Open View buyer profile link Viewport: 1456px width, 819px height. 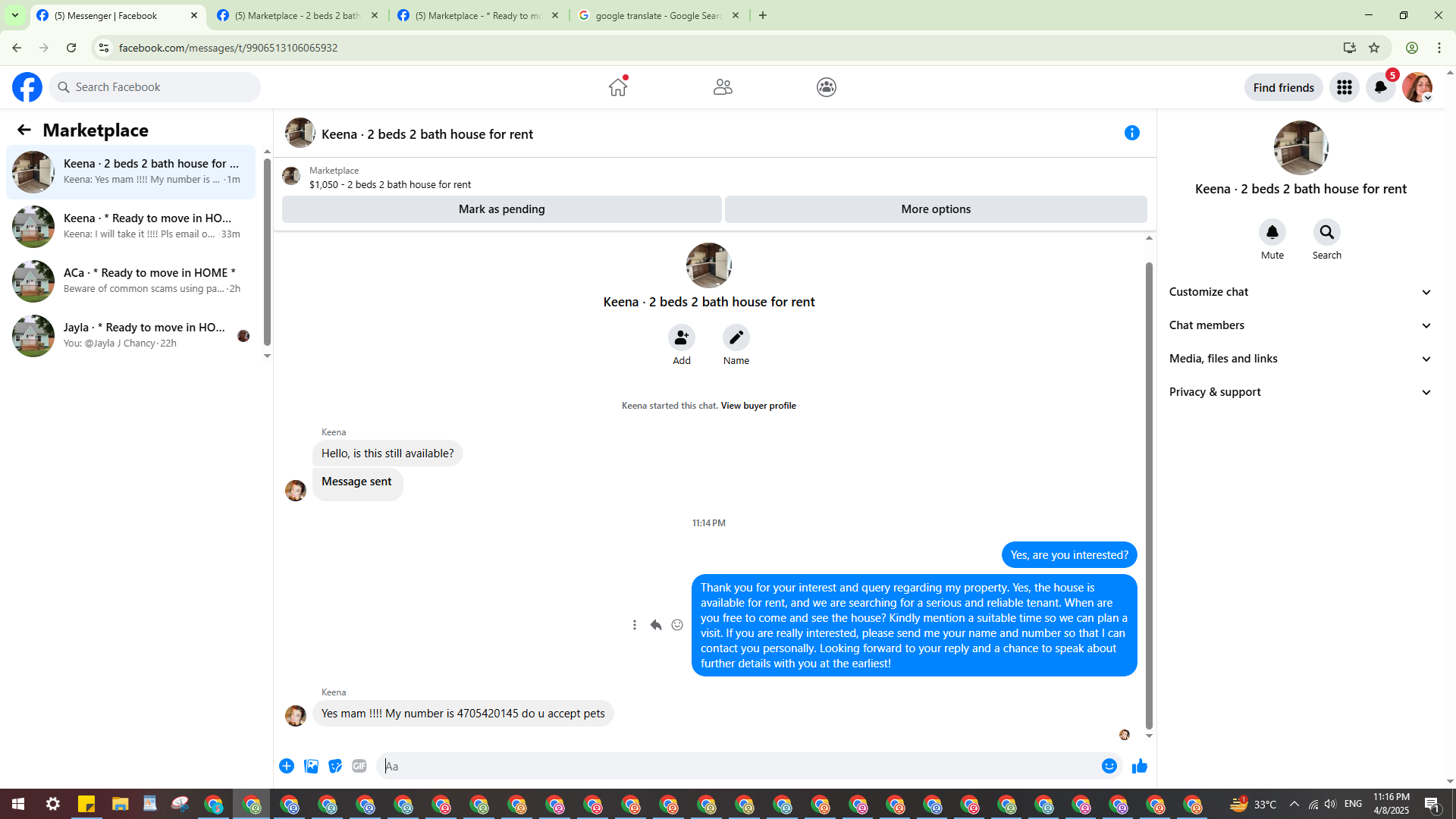tap(758, 406)
